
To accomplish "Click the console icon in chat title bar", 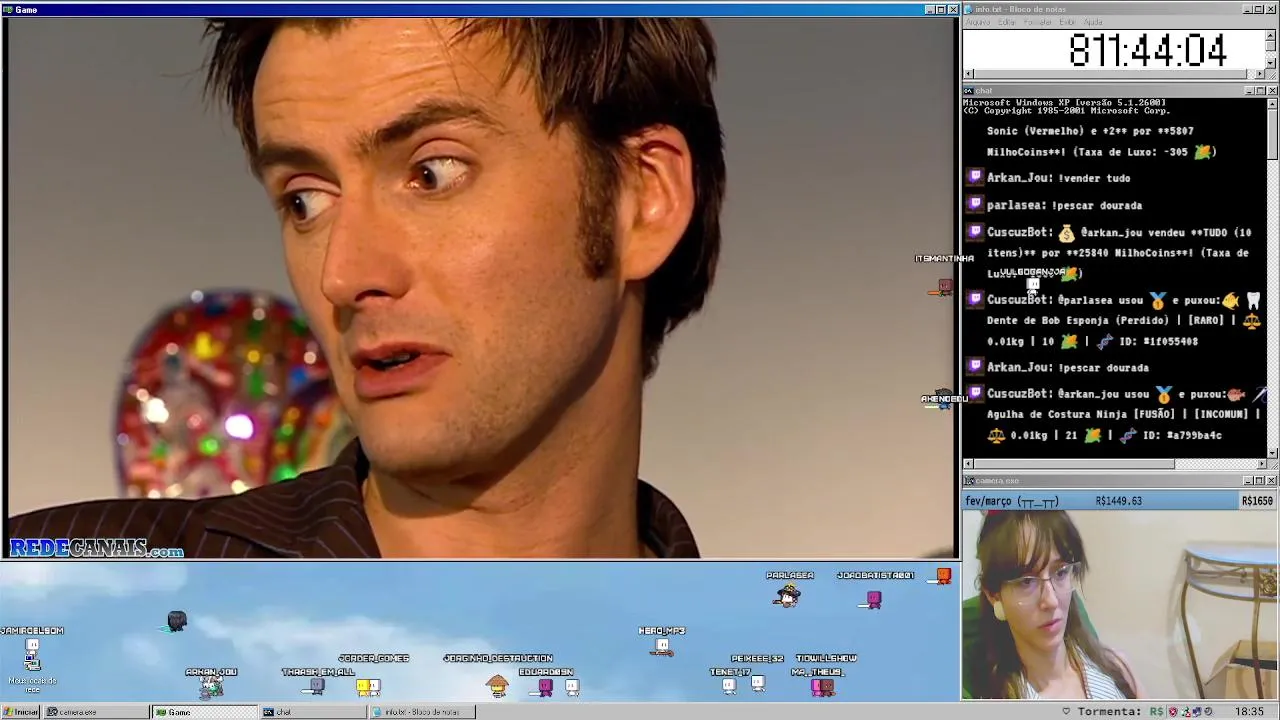I will tap(968, 91).
